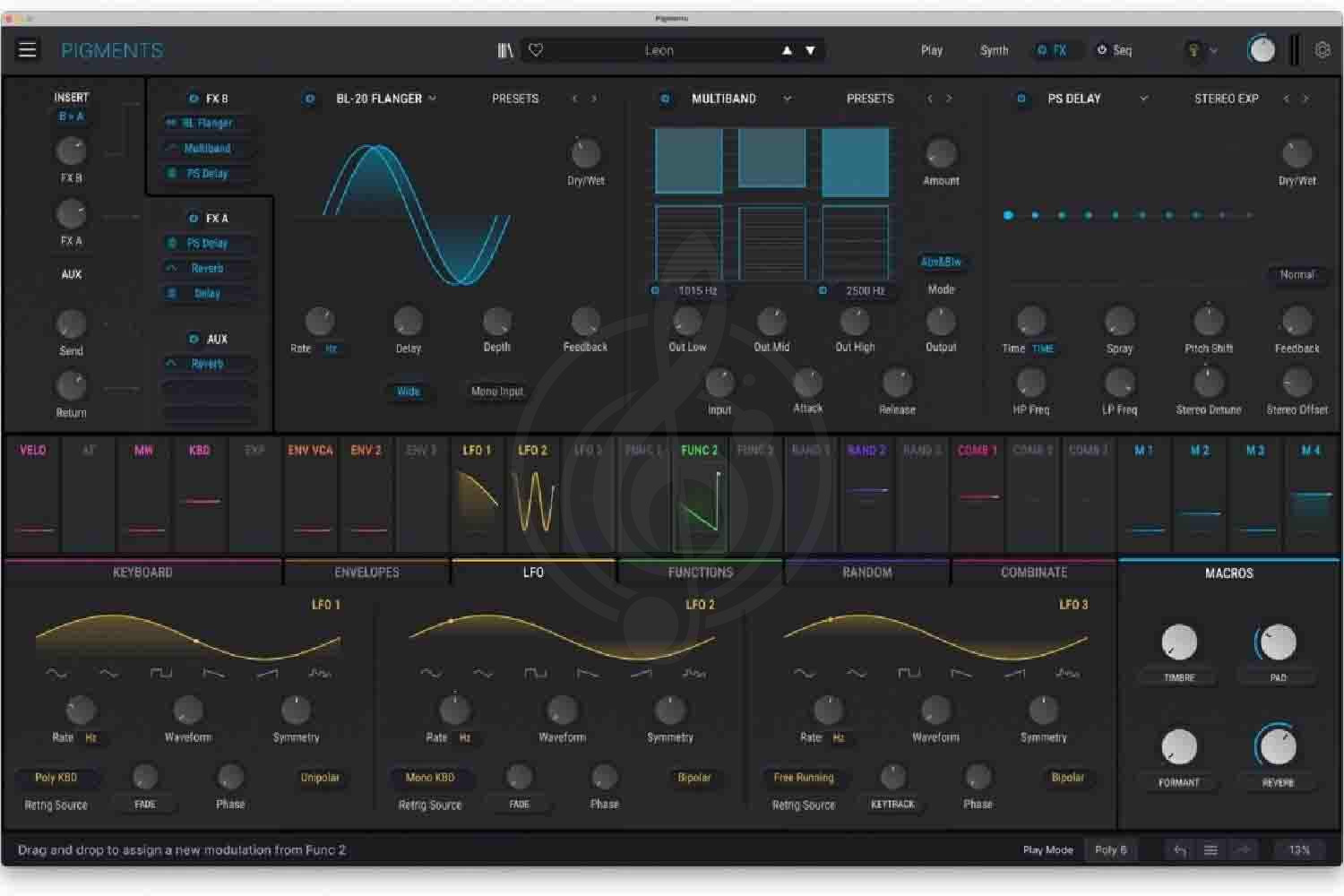Select the random wave shape for LFO 3
1344x896 pixels.
tap(1067, 673)
